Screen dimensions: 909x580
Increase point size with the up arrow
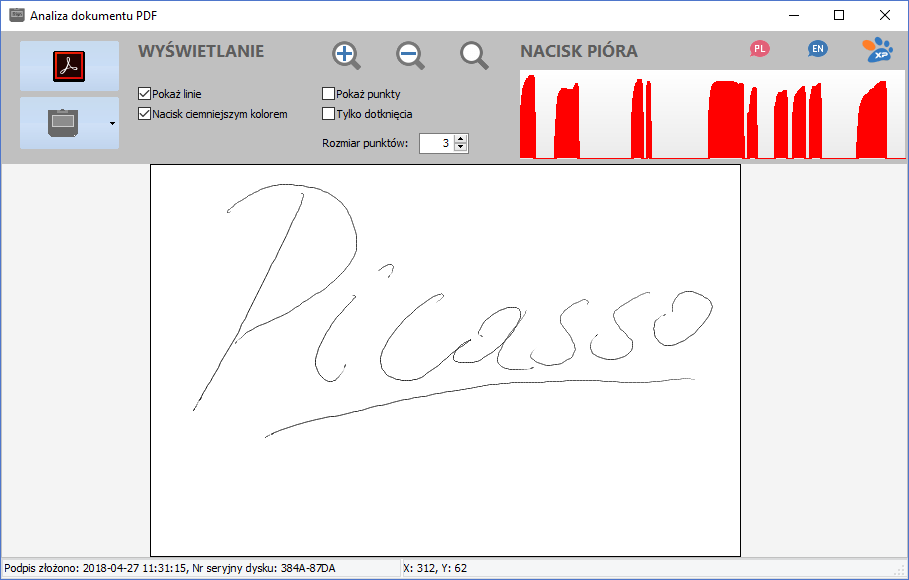[x=461, y=139]
